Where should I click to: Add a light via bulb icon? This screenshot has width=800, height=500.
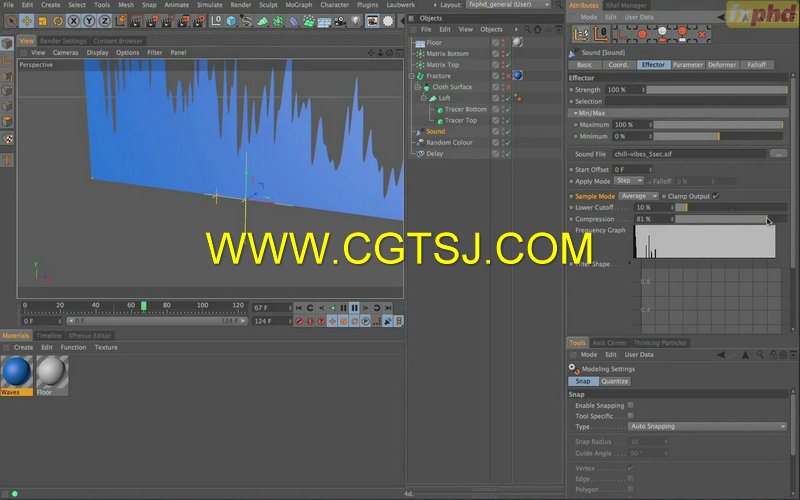pyautogui.click(x=356, y=21)
